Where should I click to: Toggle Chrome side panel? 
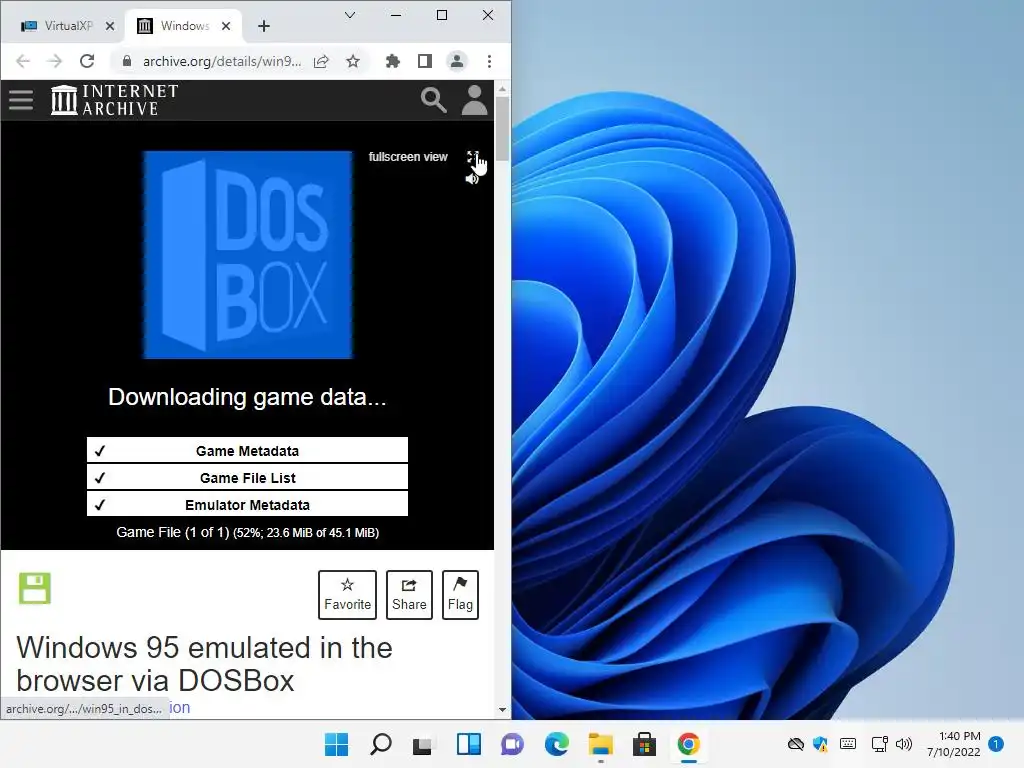point(424,61)
